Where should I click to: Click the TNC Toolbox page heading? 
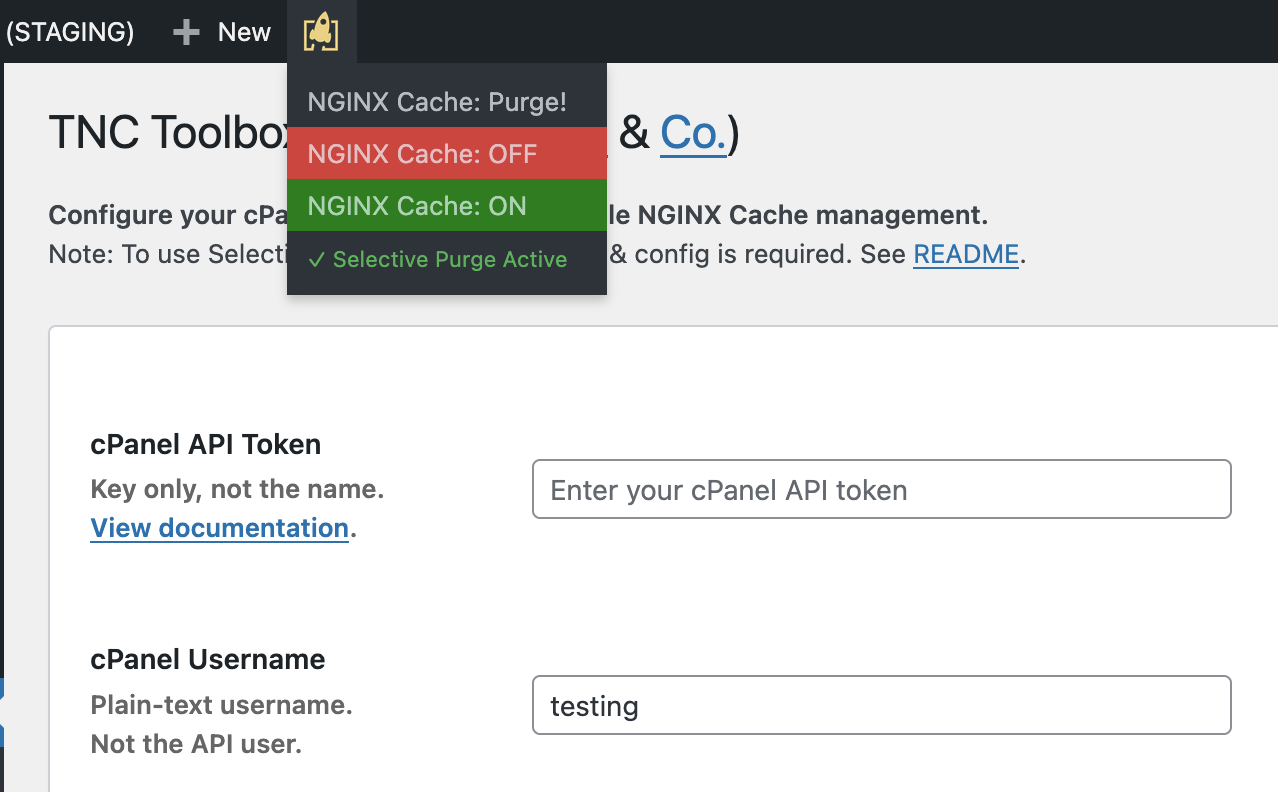(x=168, y=133)
